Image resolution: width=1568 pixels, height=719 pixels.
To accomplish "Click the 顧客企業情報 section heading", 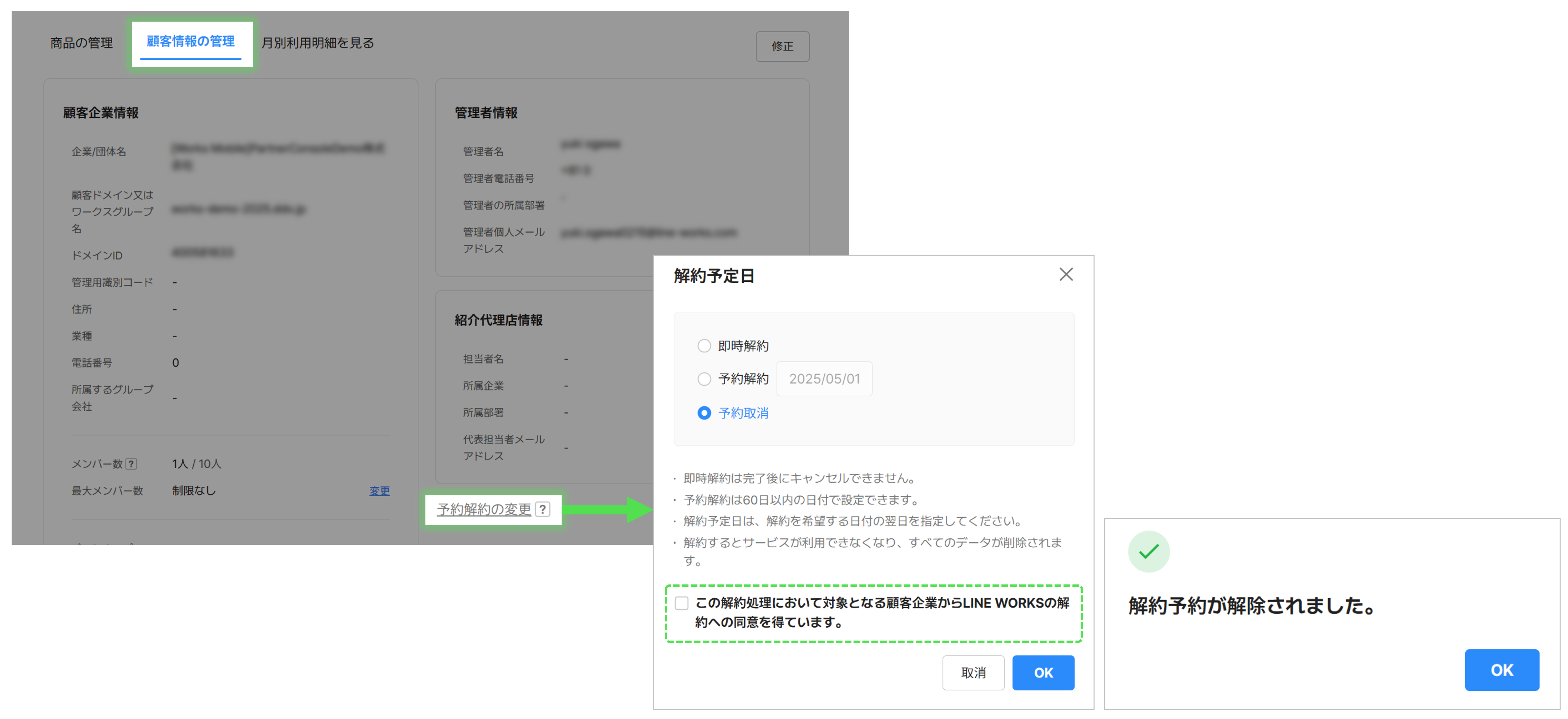I will [101, 113].
